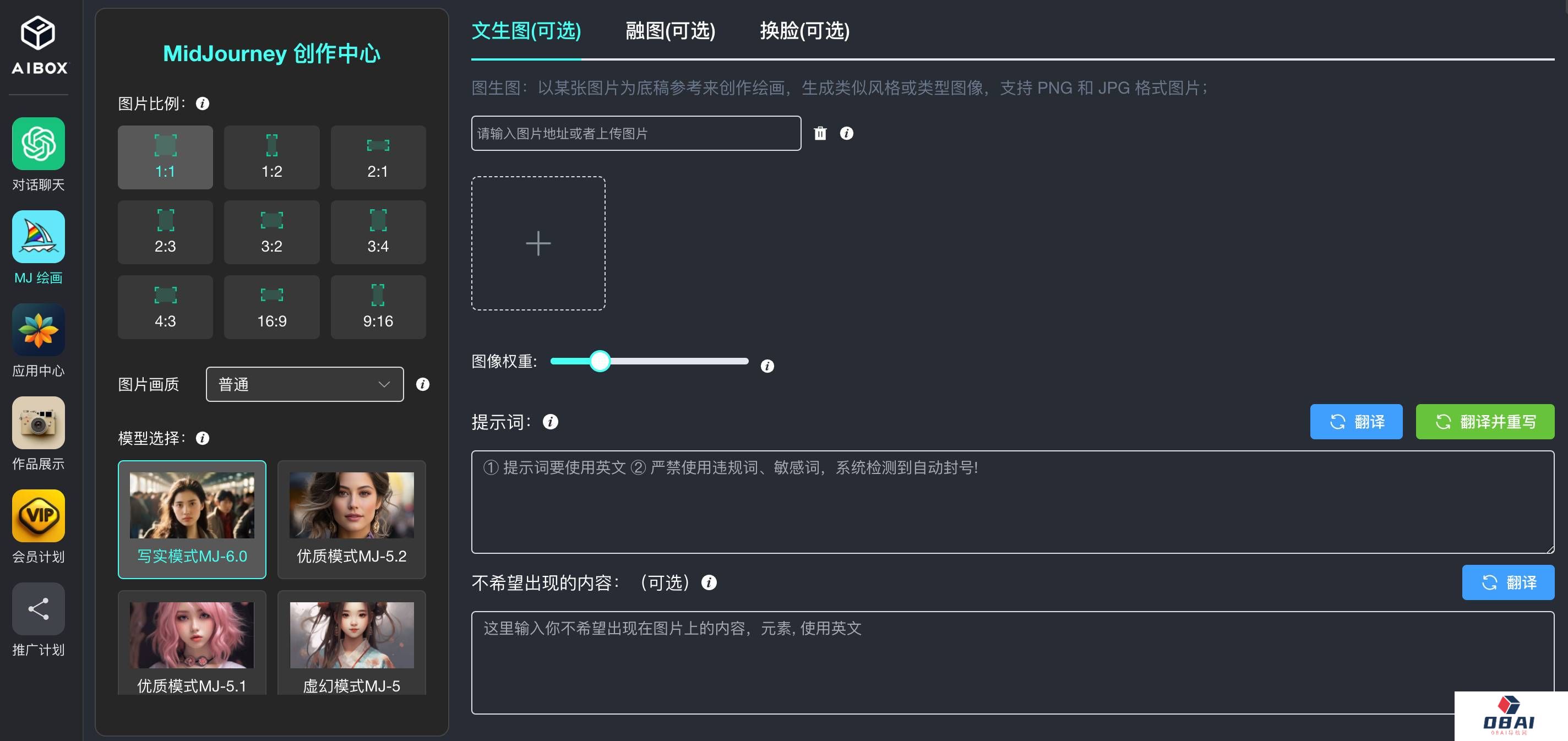Open the 推广计划 share icon
The height and width of the screenshot is (741, 1568).
39,609
